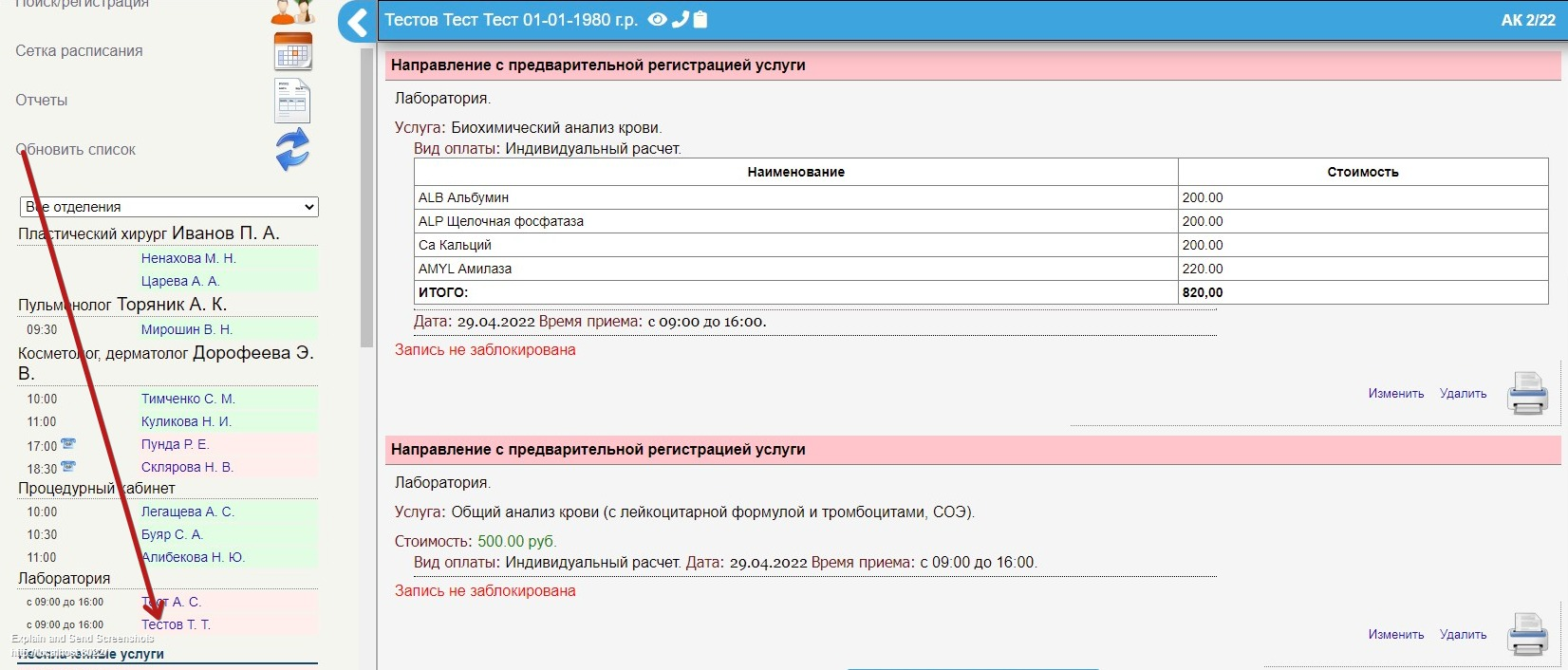Click the phone icon in patient header
This screenshot has width=1568, height=670.
(680, 20)
